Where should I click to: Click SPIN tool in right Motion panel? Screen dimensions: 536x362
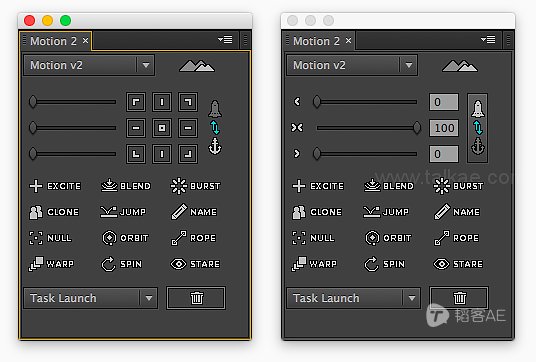[385, 264]
